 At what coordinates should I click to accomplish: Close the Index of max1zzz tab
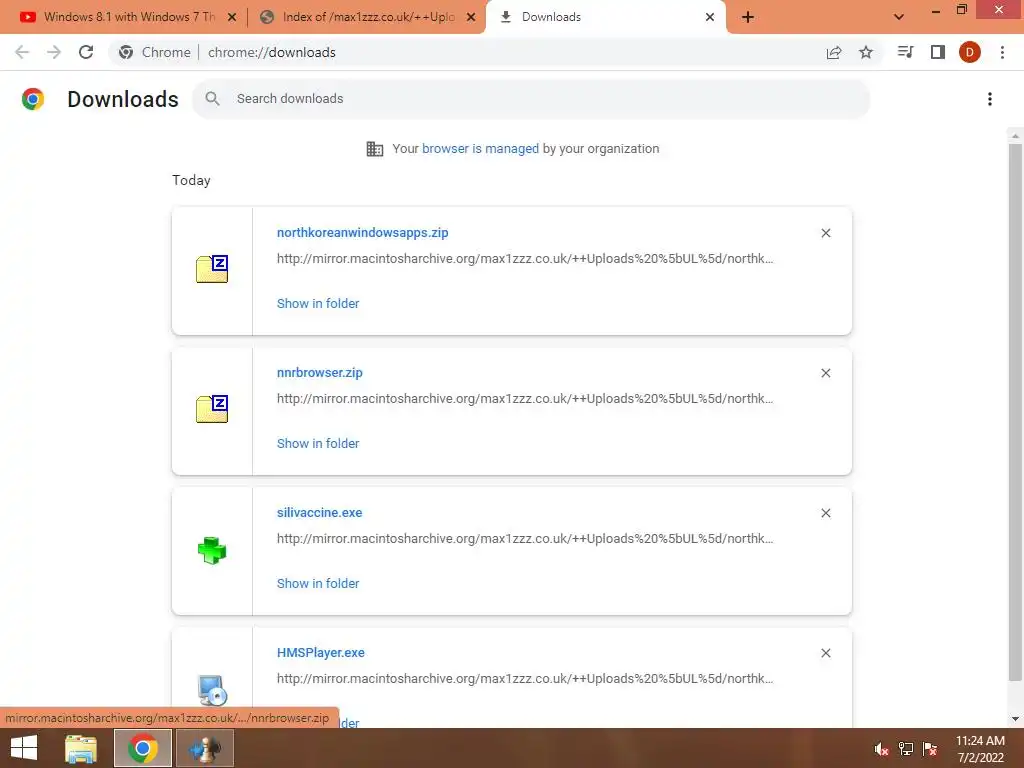pos(471,17)
